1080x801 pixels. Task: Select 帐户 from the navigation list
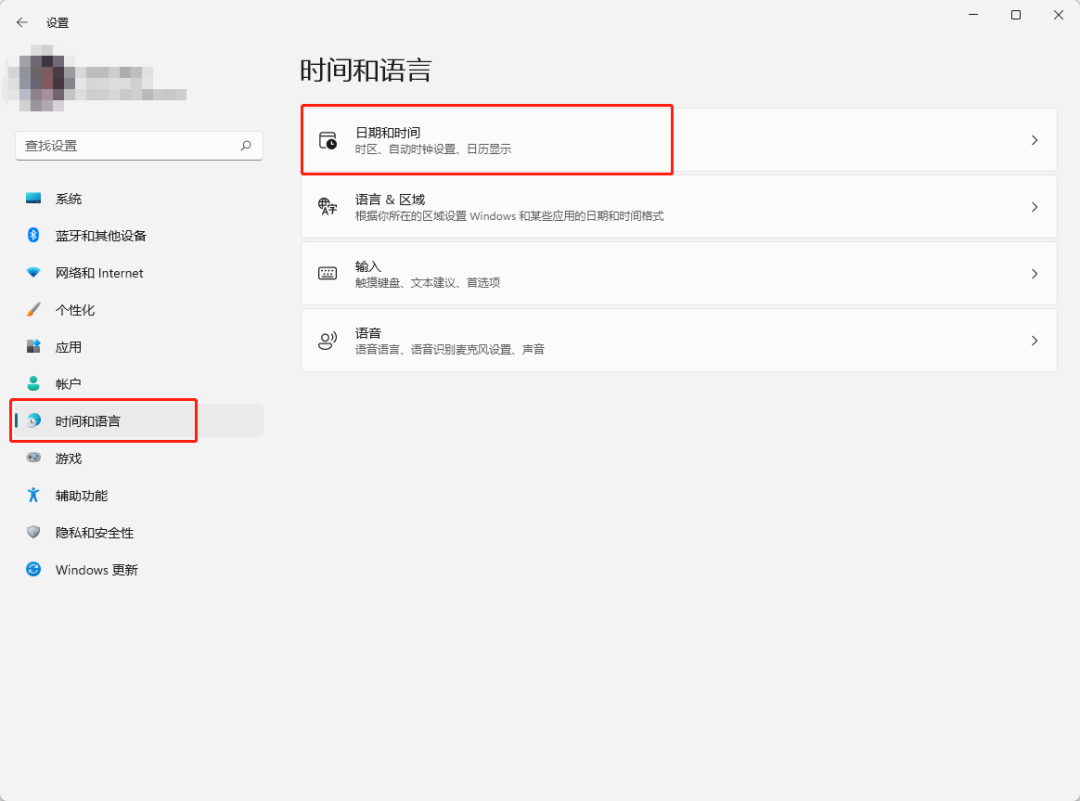click(x=139, y=384)
